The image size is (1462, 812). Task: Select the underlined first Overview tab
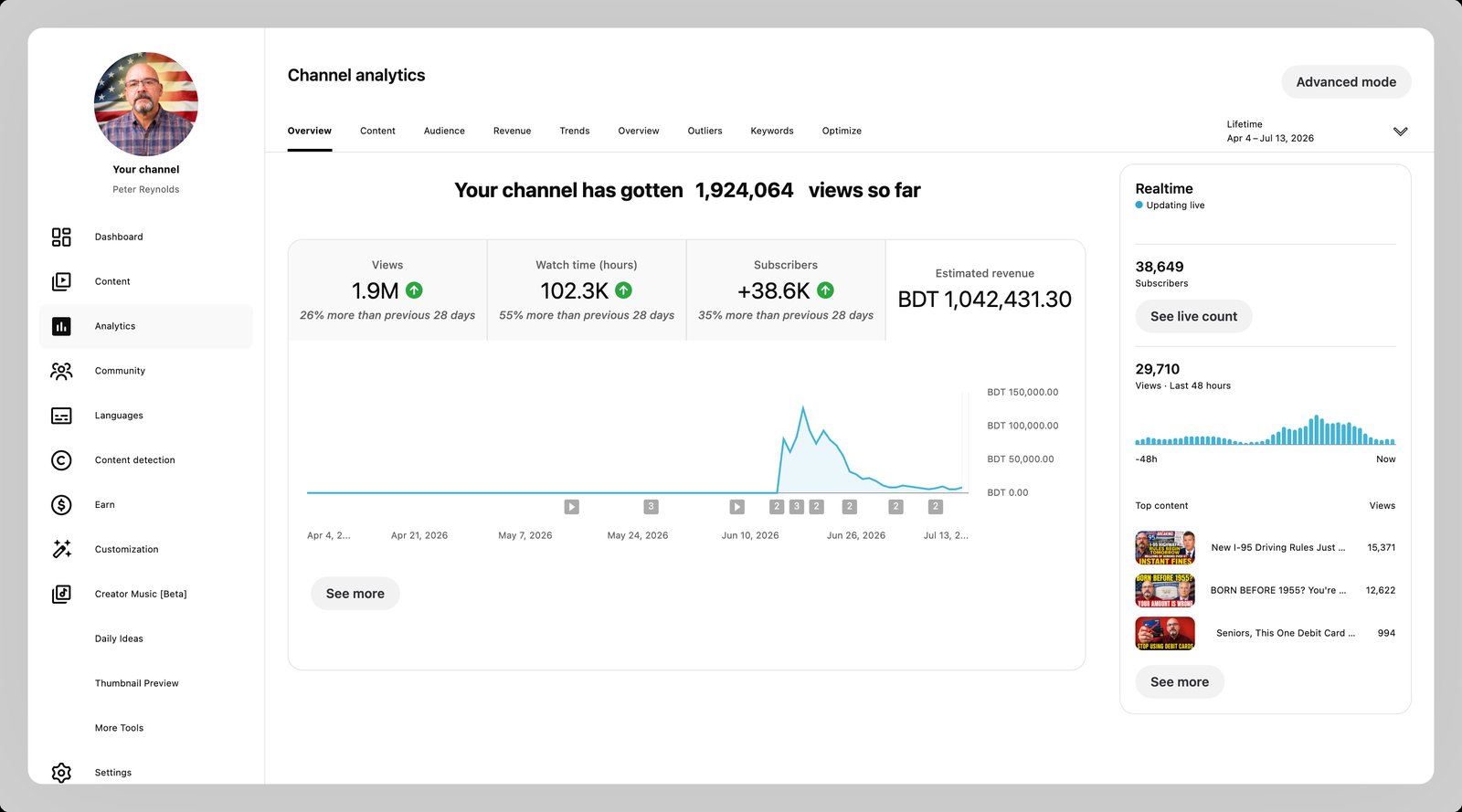(310, 131)
